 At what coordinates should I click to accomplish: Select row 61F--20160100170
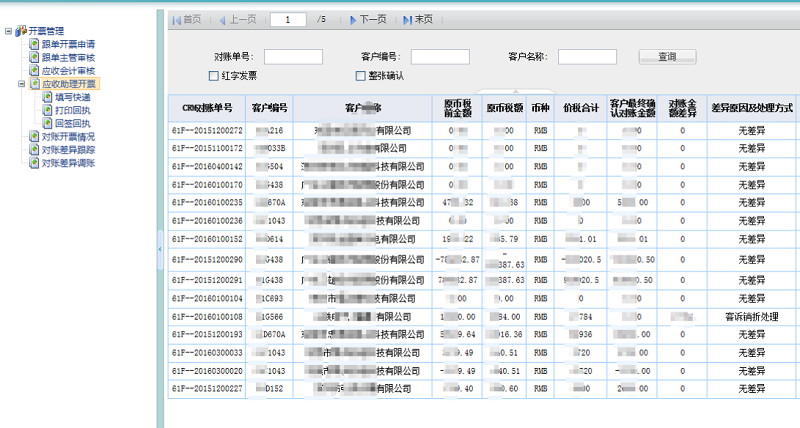click(482, 185)
